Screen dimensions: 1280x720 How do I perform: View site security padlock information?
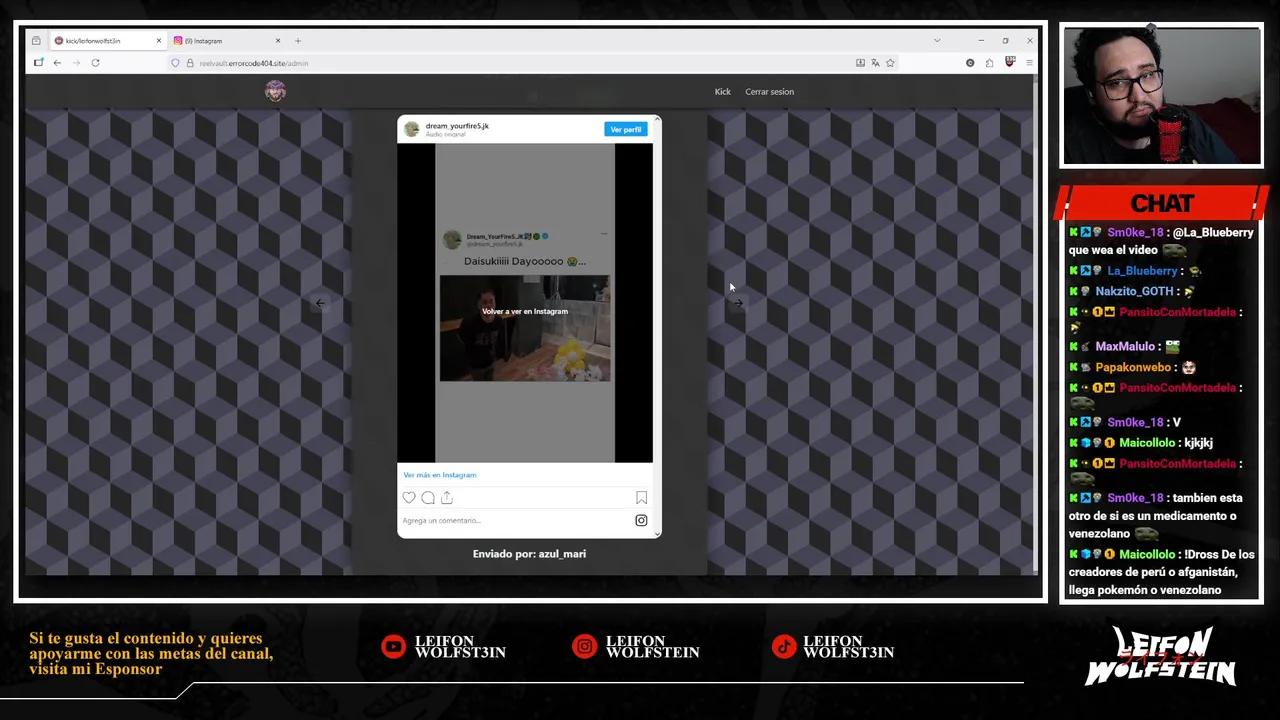pos(189,63)
